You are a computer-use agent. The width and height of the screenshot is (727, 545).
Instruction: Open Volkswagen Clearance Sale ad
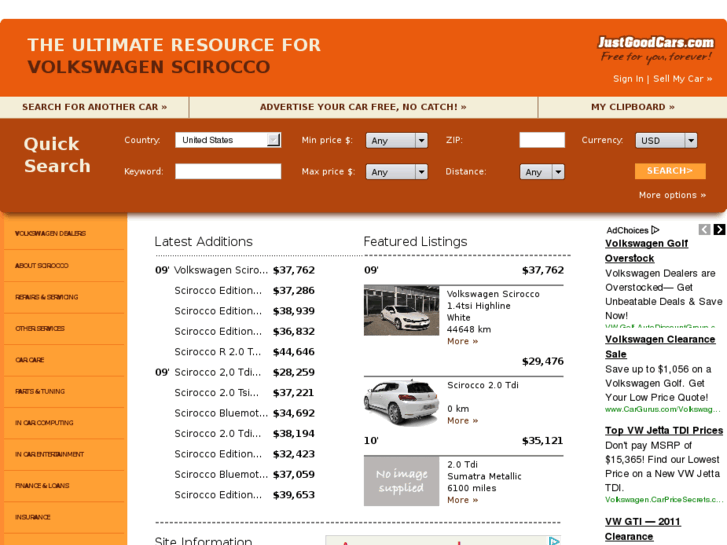pyautogui.click(x=660, y=346)
